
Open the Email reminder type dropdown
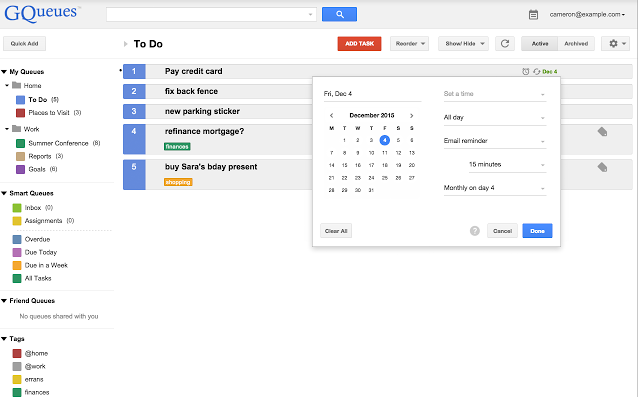494,141
